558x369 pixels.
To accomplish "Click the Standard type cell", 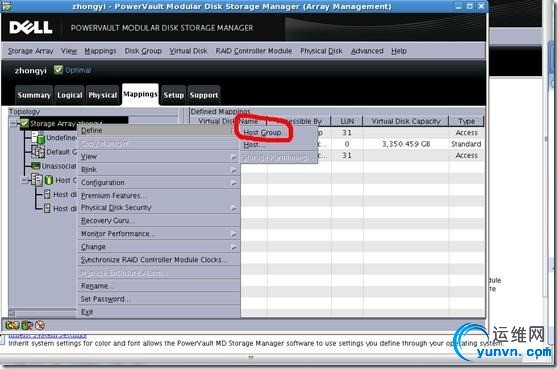I will (x=466, y=144).
